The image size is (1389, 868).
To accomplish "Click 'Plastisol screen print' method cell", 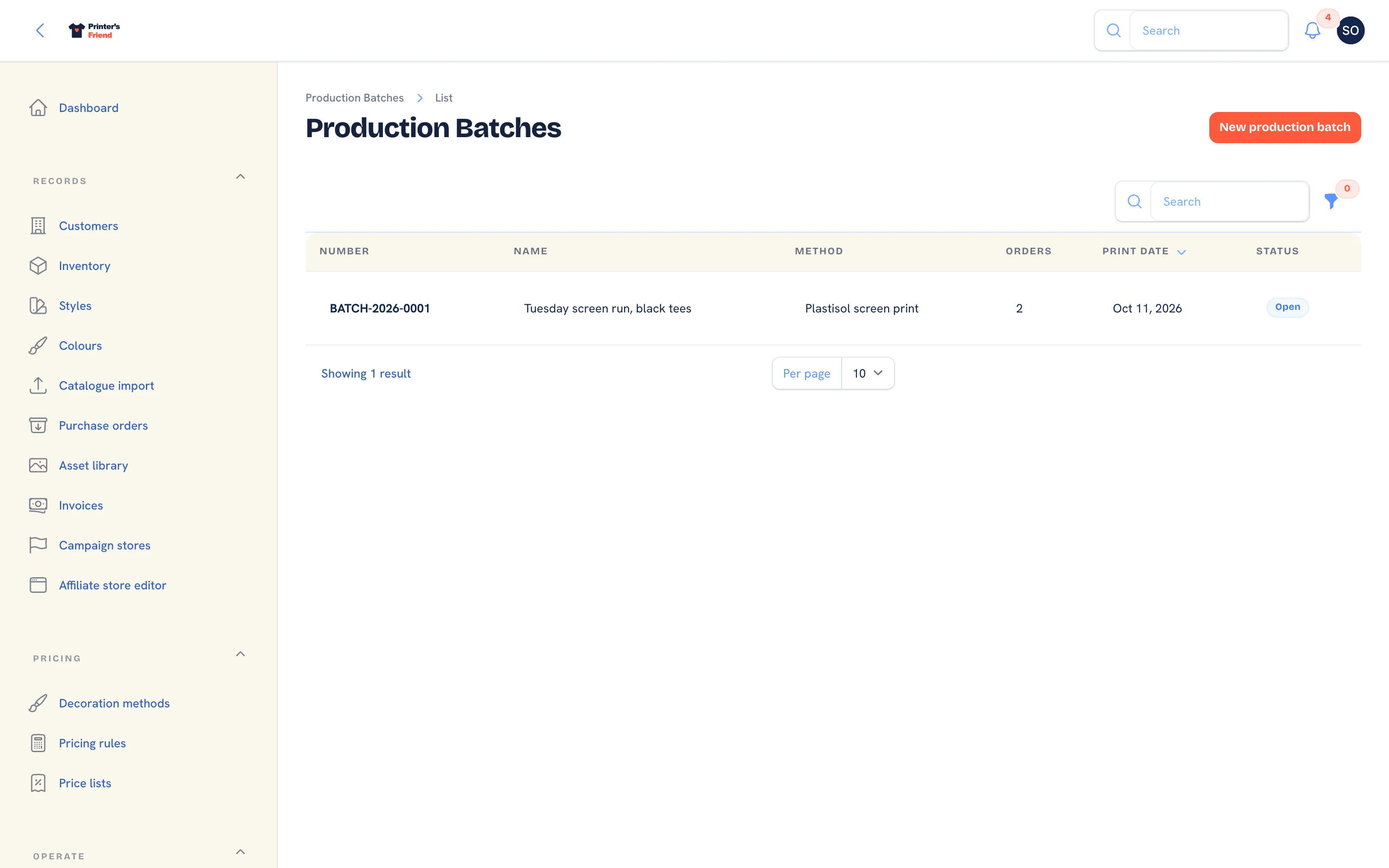I will [862, 308].
